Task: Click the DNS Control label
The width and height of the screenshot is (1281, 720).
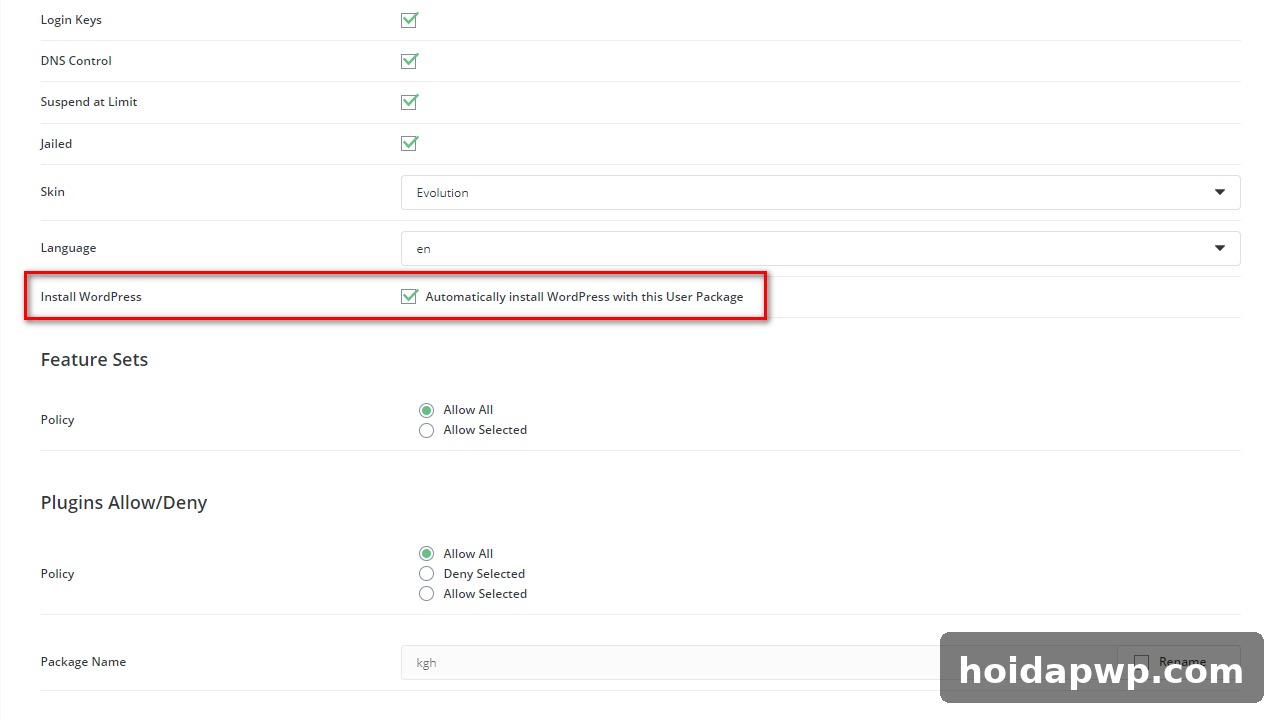Action: click(76, 61)
